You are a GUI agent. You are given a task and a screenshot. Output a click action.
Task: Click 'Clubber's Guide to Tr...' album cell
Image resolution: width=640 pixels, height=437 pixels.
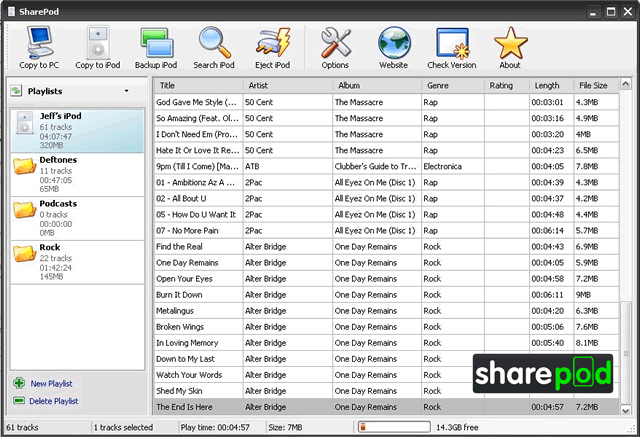[x=376, y=166]
